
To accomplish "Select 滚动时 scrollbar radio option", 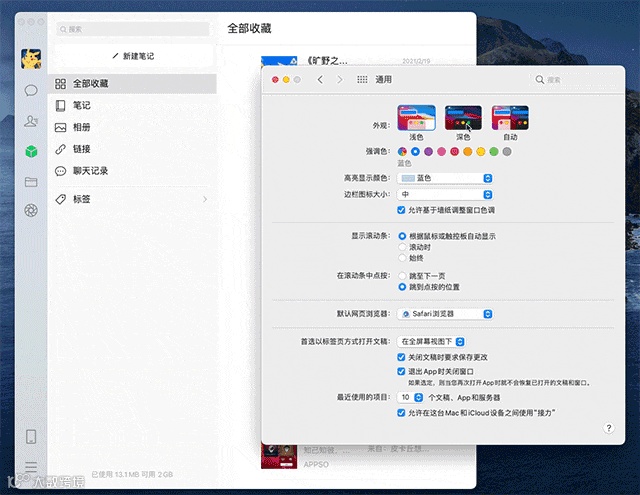I will point(402,247).
